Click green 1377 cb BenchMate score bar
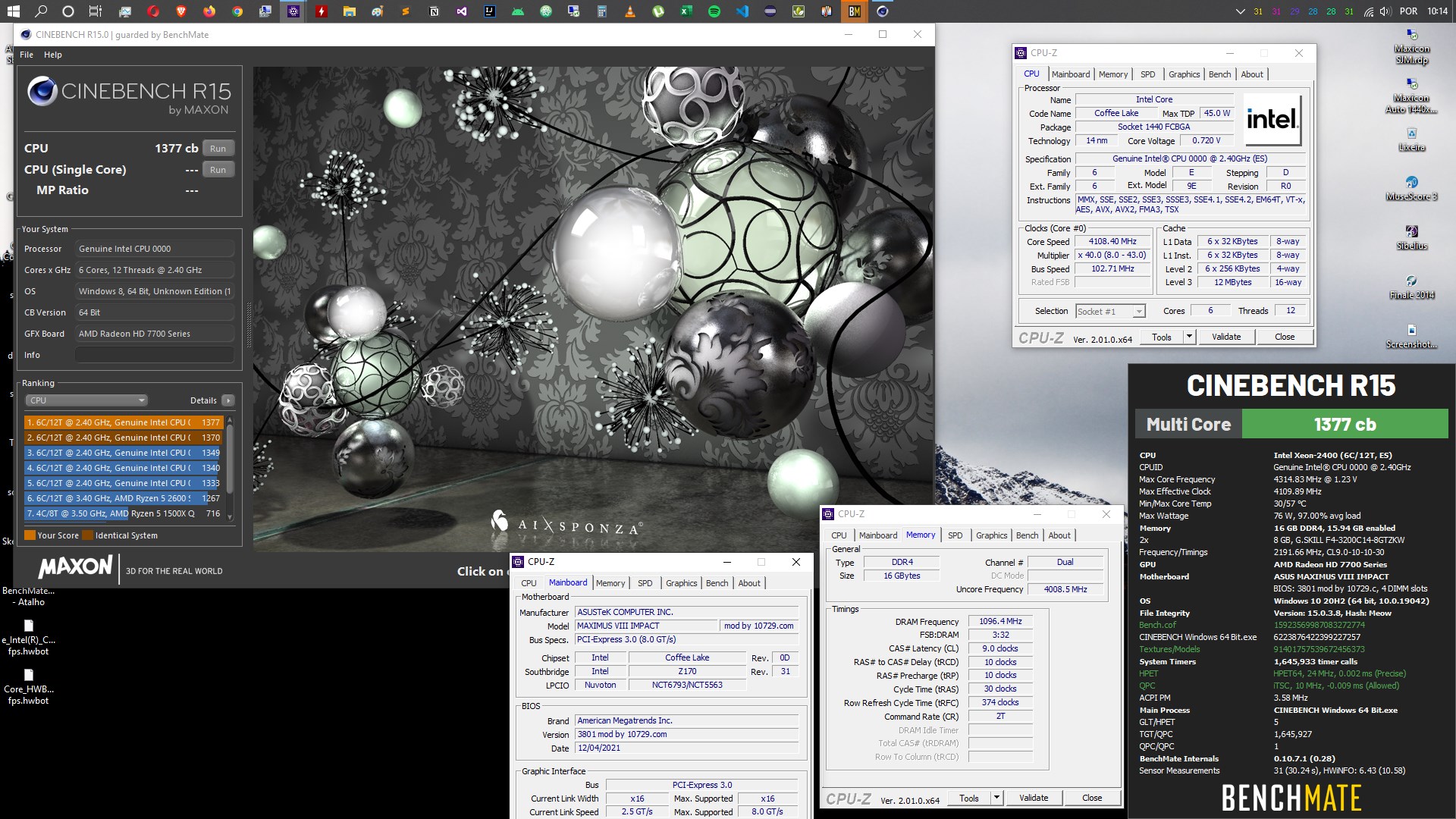Screen dimensions: 1456x819 coord(1345,424)
